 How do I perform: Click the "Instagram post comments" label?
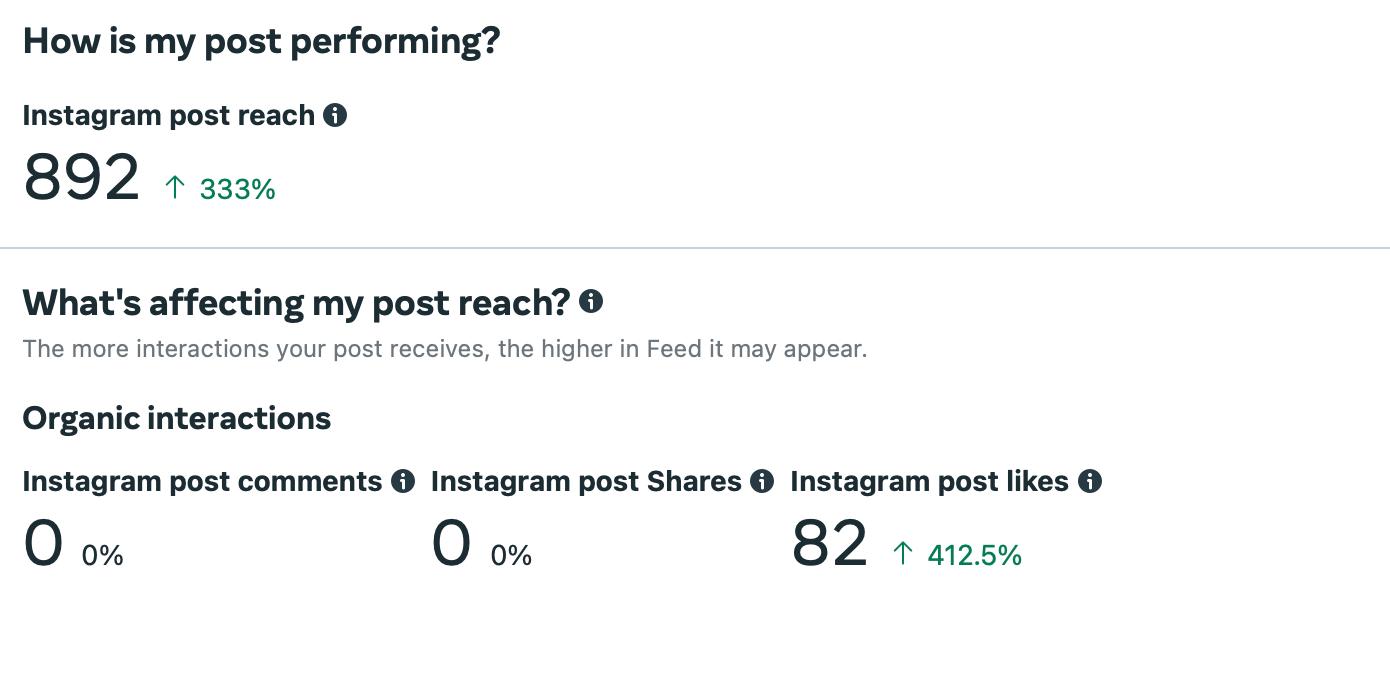tap(202, 481)
